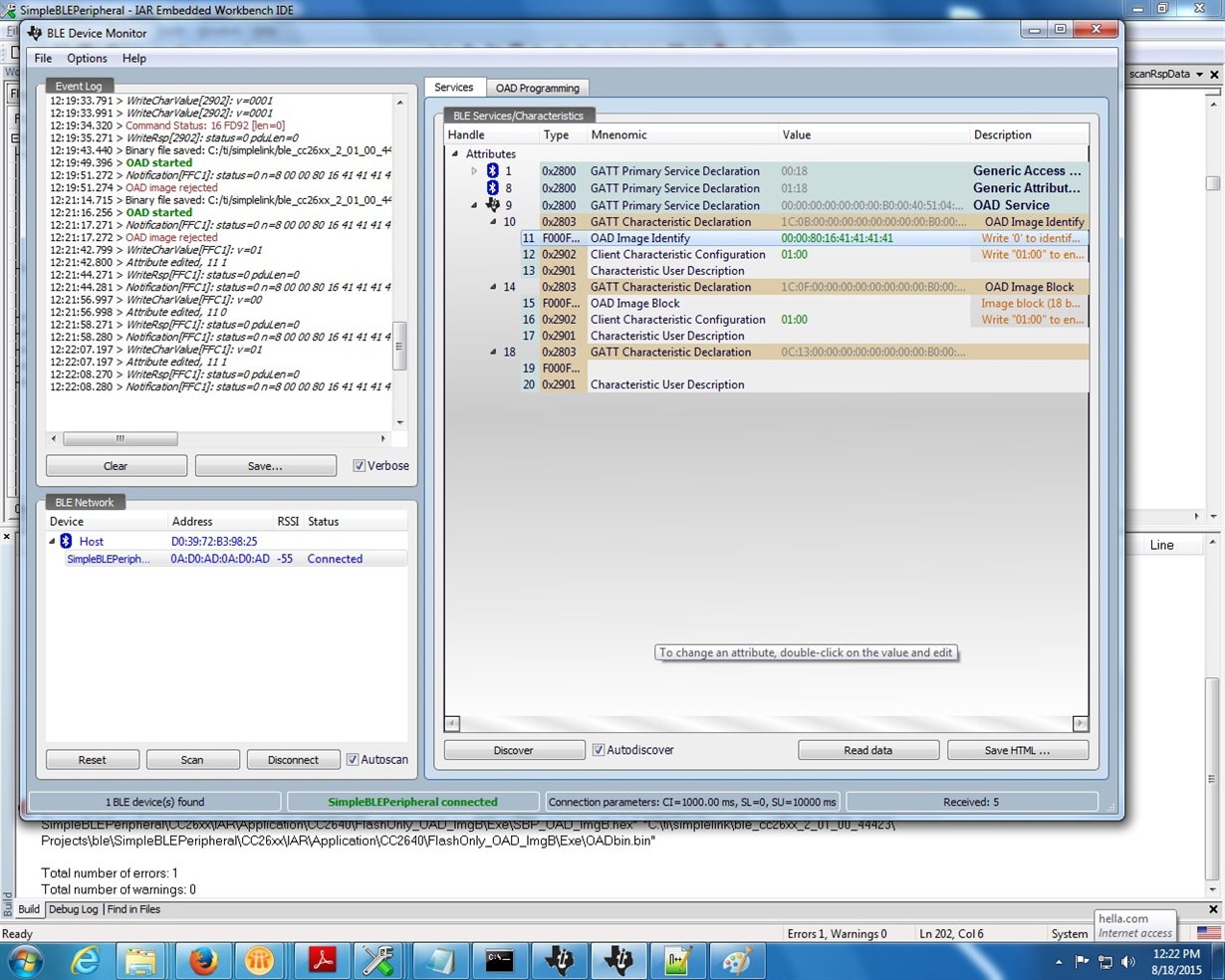
Task: Click the TI taskbar icon beside Command Prompt
Action: coord(561,961)
